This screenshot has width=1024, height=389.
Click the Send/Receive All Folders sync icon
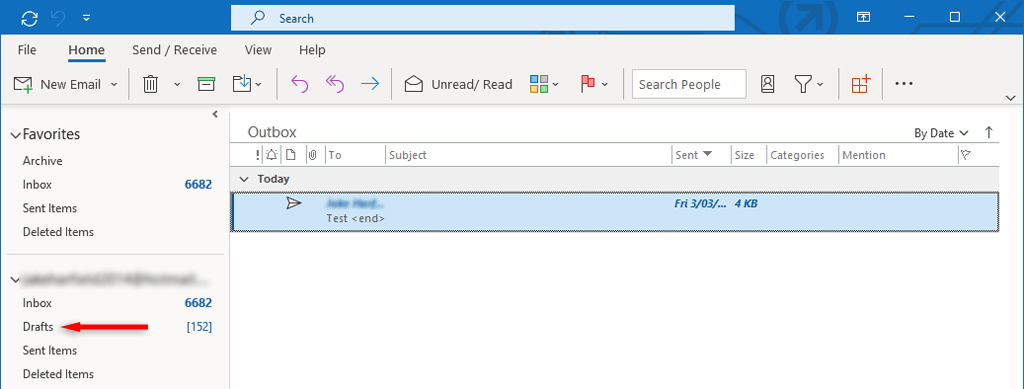click(x=29, y=18)
